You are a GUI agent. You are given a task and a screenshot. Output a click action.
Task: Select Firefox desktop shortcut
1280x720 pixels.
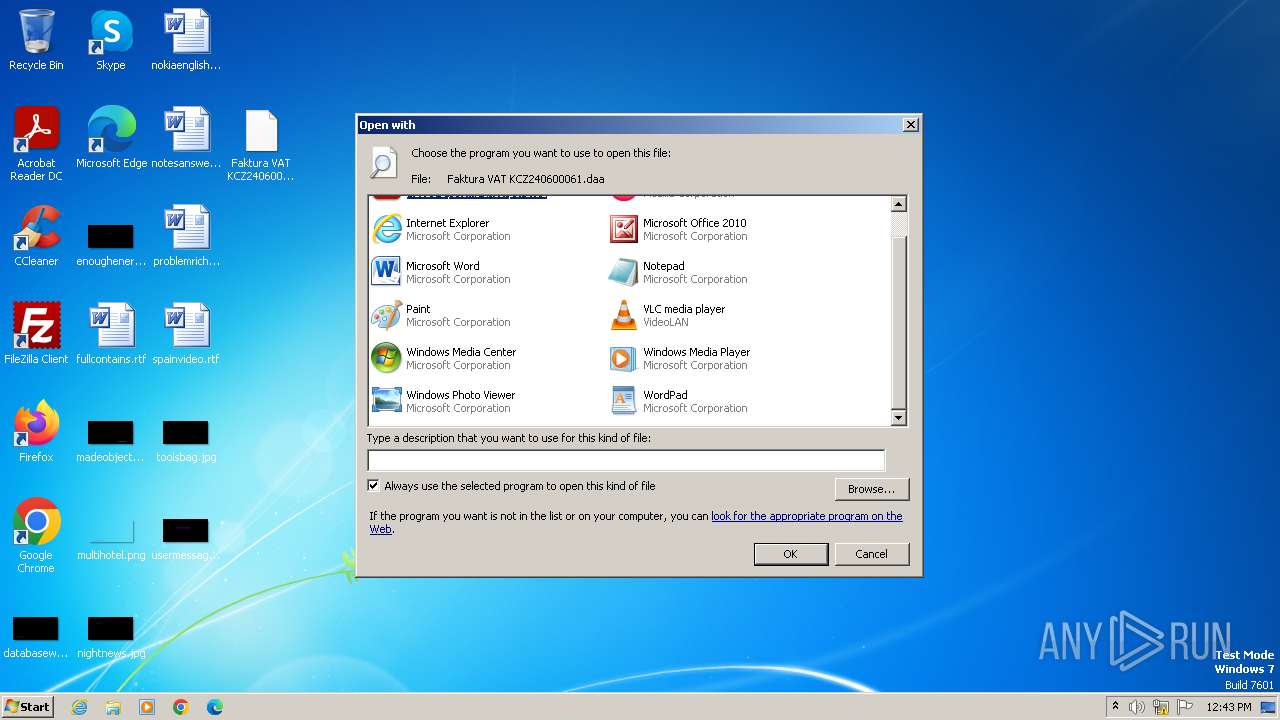point(36,432)
